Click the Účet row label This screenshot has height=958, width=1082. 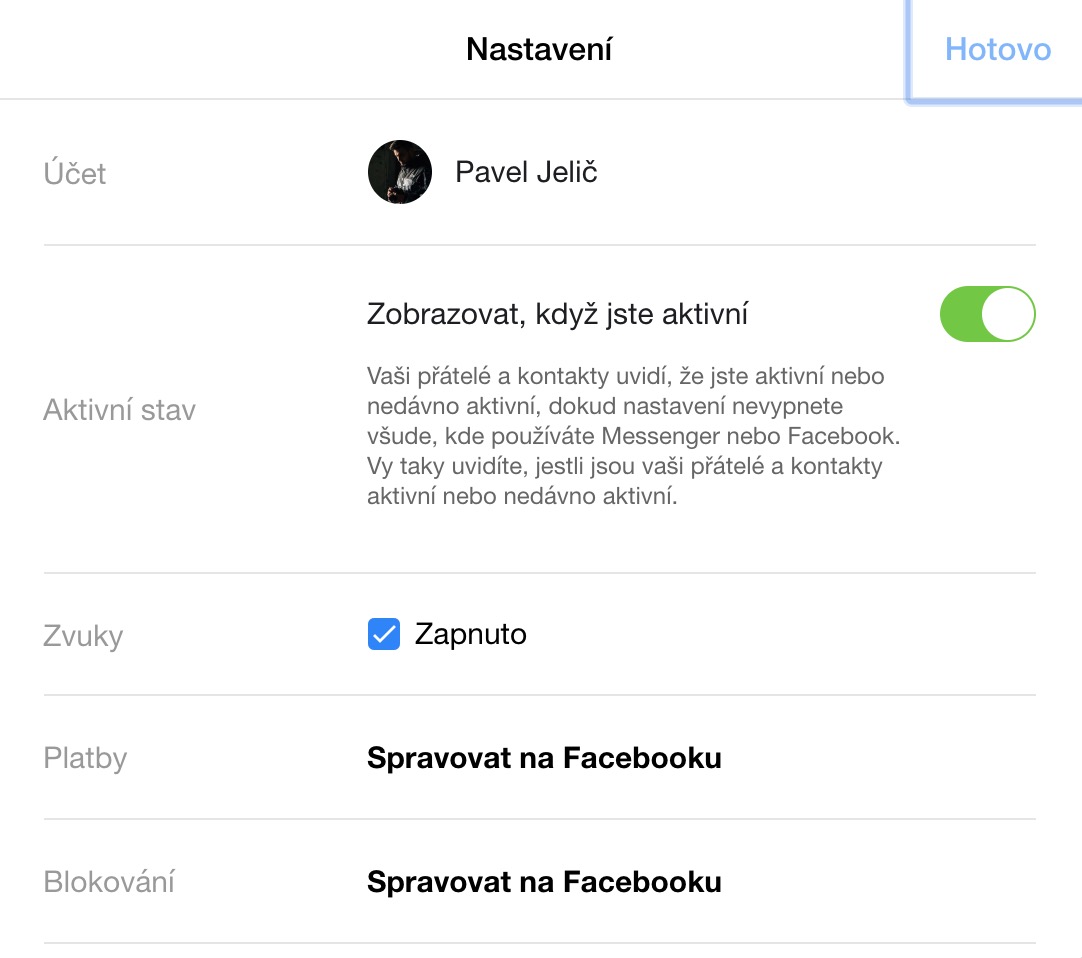click(75, 174)
